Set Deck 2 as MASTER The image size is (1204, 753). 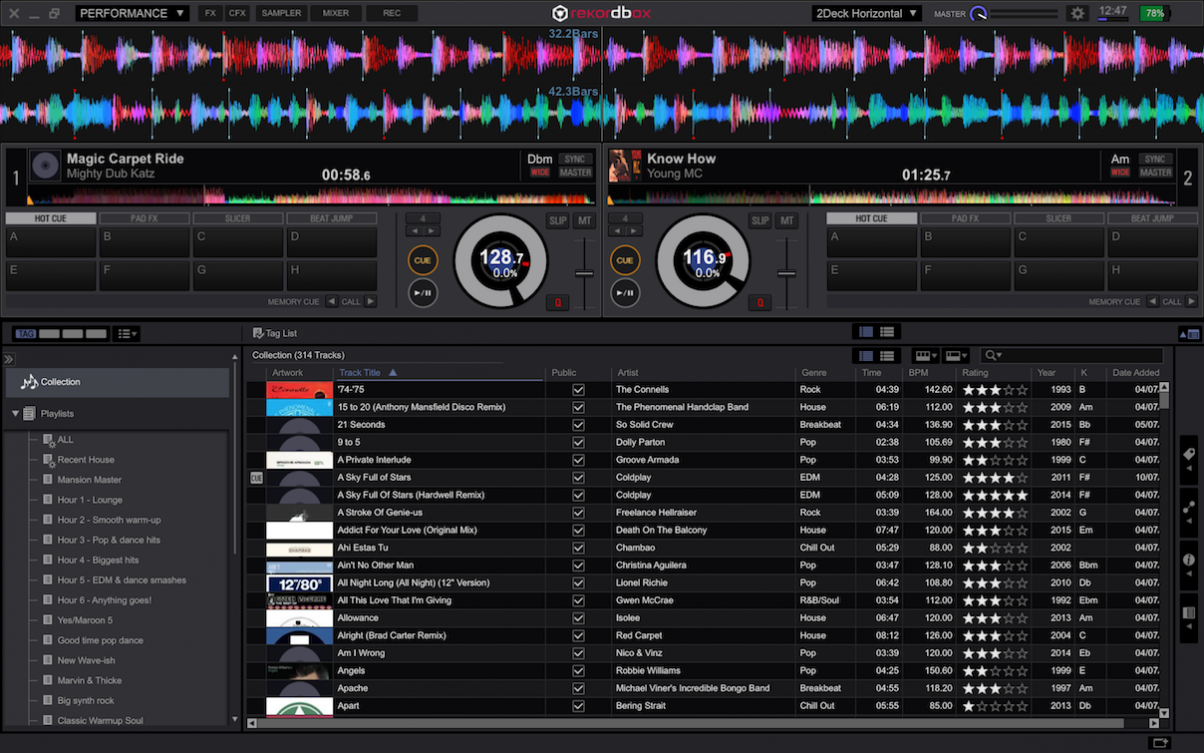coord(1155,172)
